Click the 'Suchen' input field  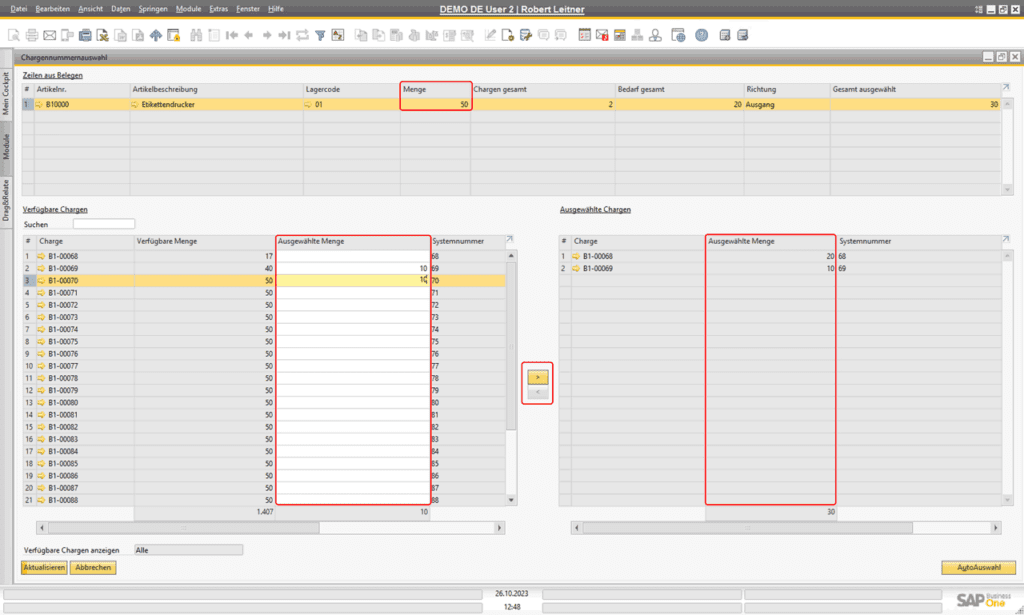[x=104, y=224]
